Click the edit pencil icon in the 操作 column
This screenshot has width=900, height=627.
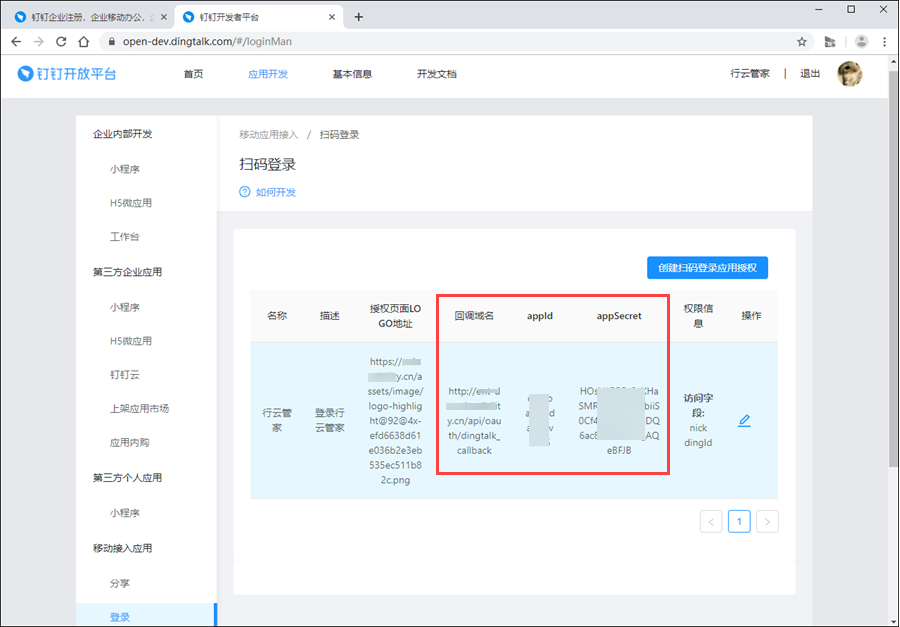[744, 421]
